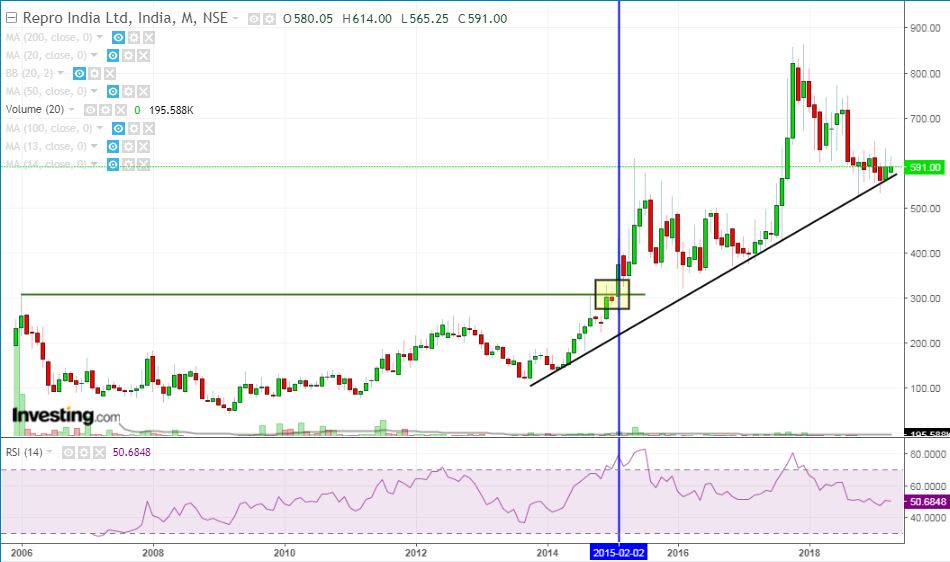Click the low value L 565.25

click(x=425, y=19)
